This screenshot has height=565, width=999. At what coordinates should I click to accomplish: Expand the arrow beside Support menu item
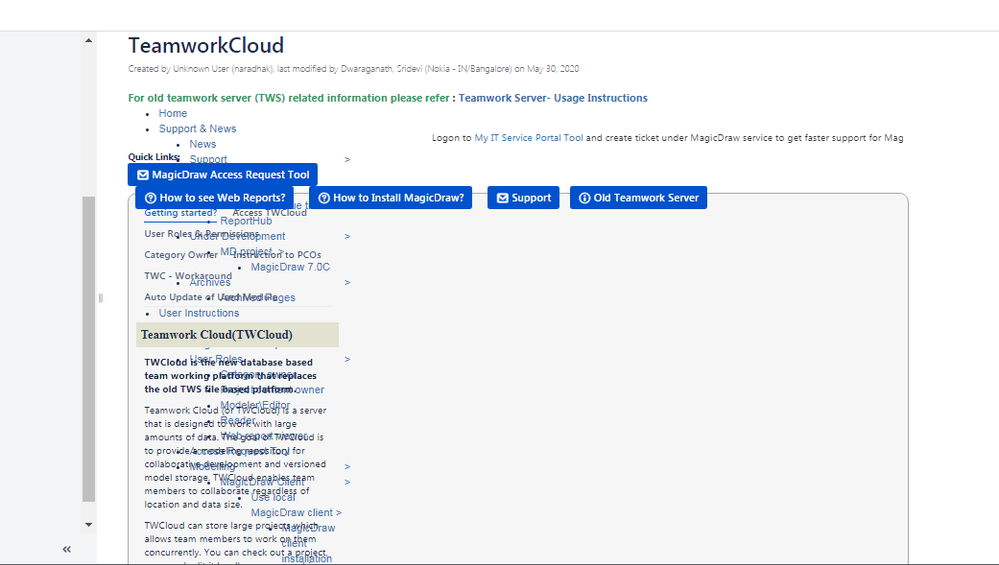pos(347,159)
